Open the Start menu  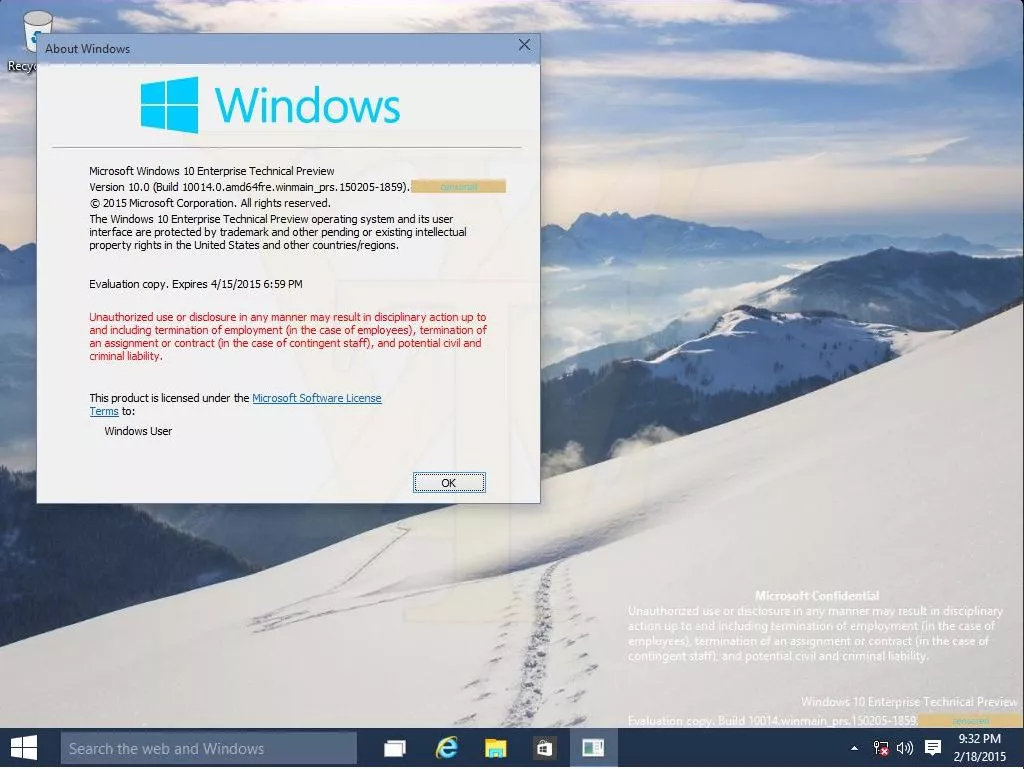pyautogui.click(x=24, y=747)
